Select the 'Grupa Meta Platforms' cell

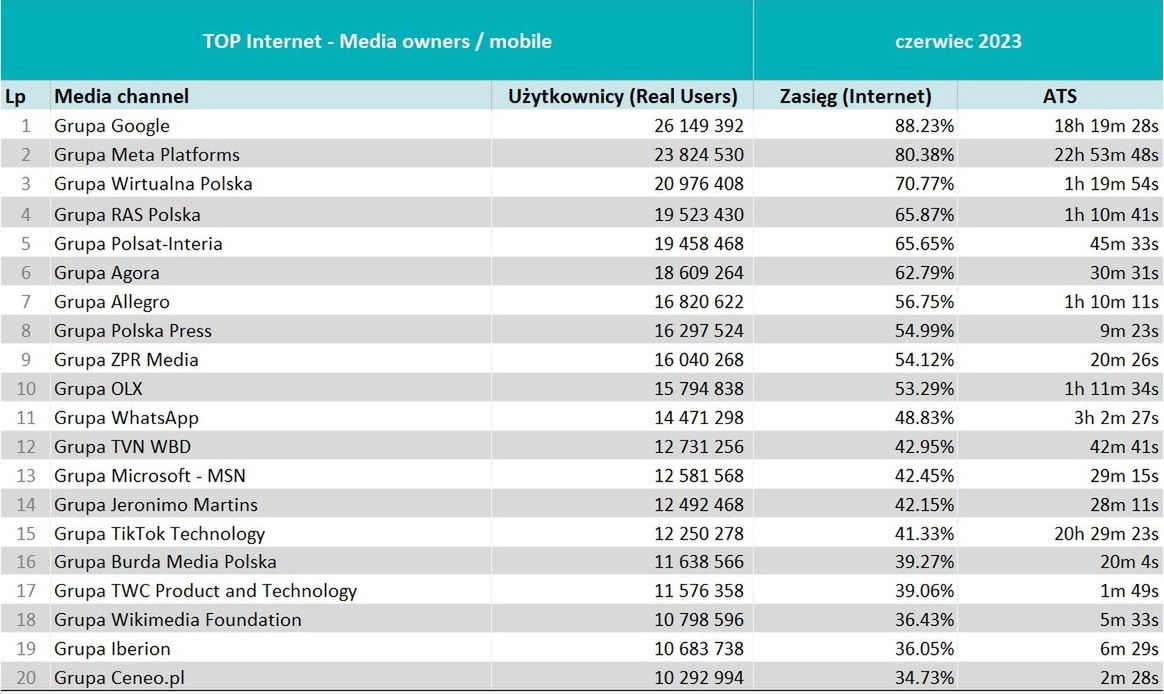point(147,155)
